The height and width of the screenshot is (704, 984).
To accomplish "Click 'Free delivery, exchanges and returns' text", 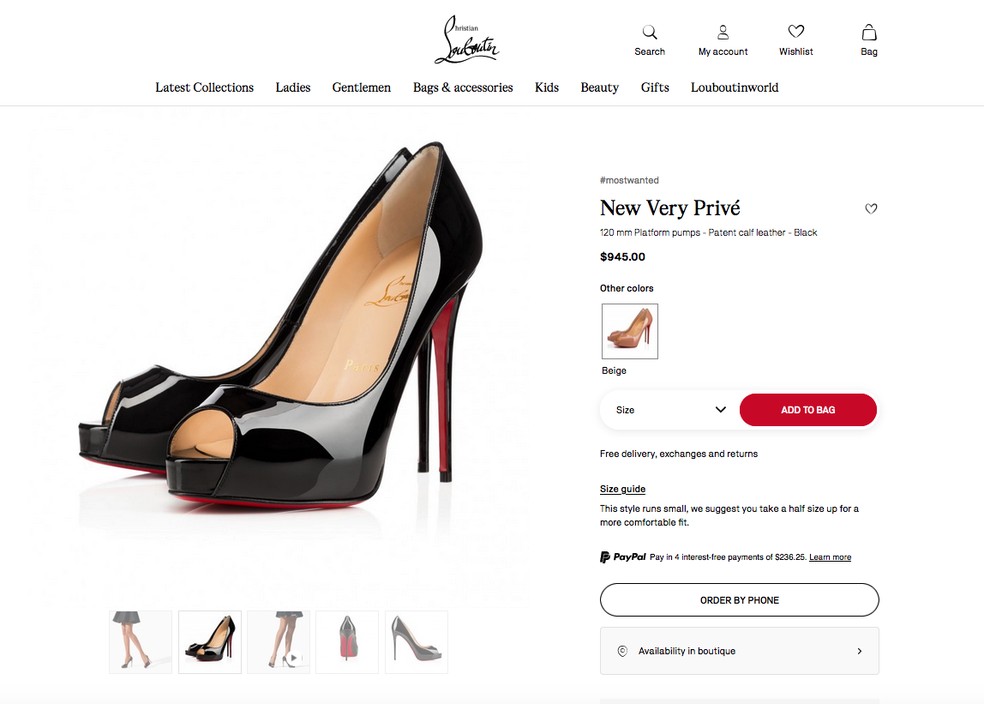I will coord(679,454).
